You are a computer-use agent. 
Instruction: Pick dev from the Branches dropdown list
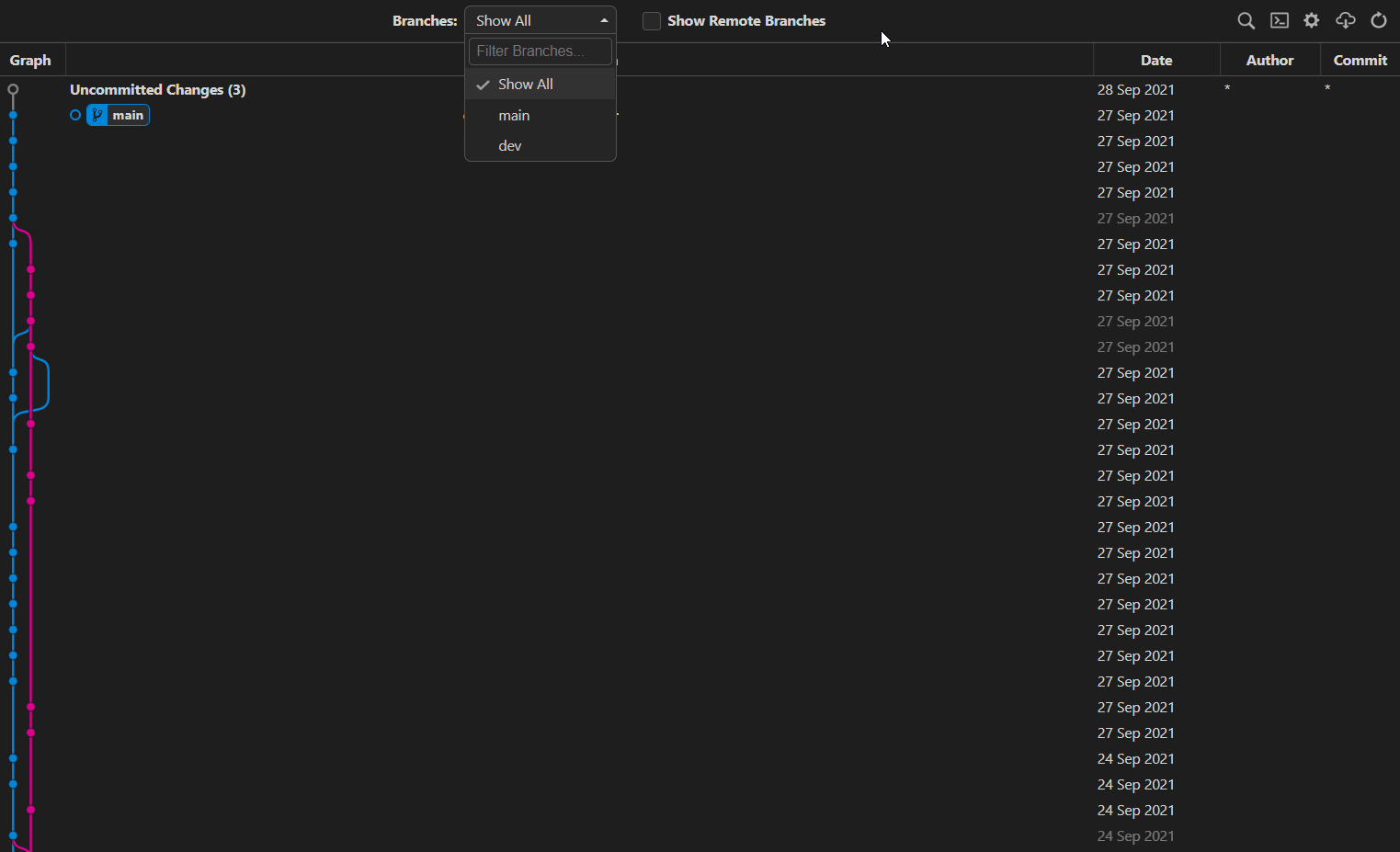541,145
